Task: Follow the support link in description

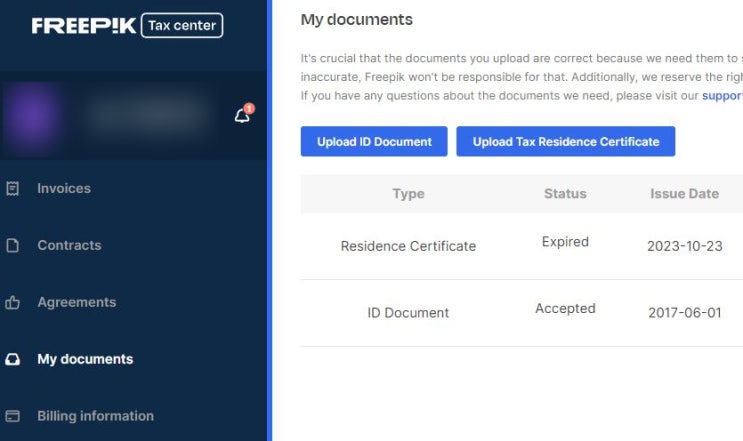Action: click(722, 96)
